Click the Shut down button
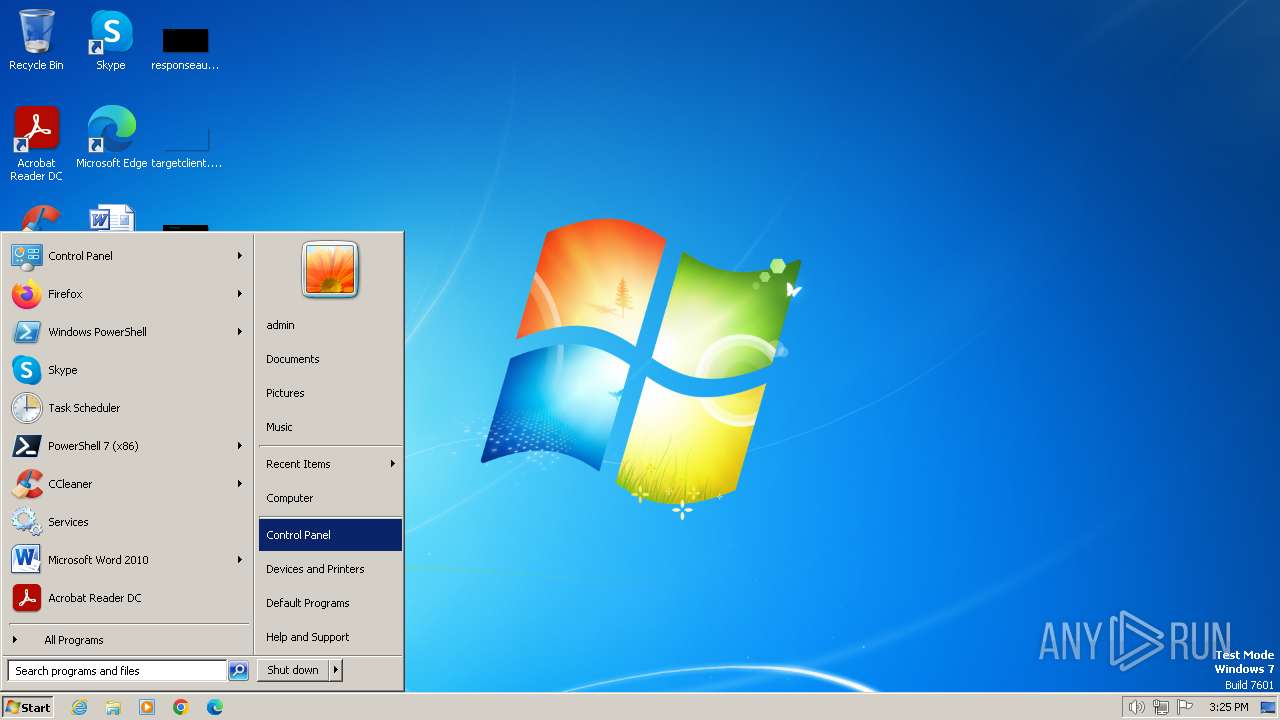The image size is (1280, 720). 293,670
